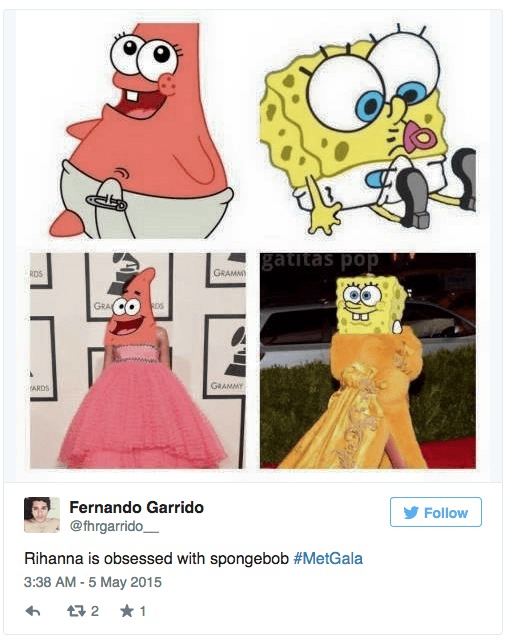Click the pink pacifier in SpongeBob's mouth
The image size is (532, 643).
click(417, 138)
